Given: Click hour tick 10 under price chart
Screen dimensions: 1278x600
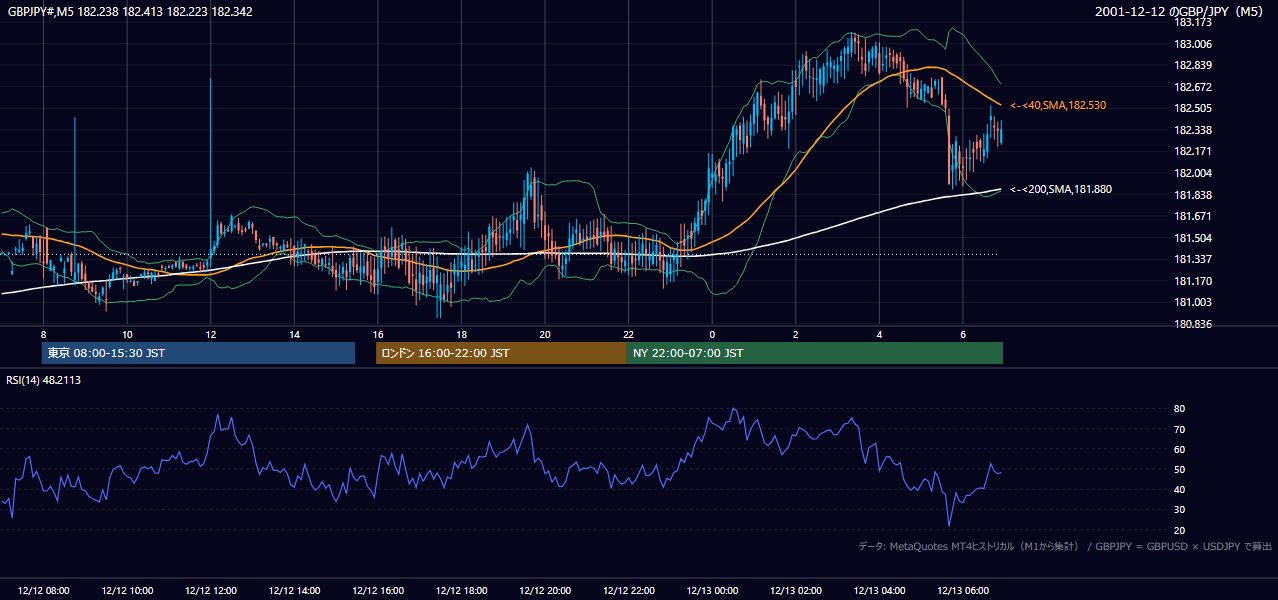Looking at the screenshot, I should tap(127, 334).
